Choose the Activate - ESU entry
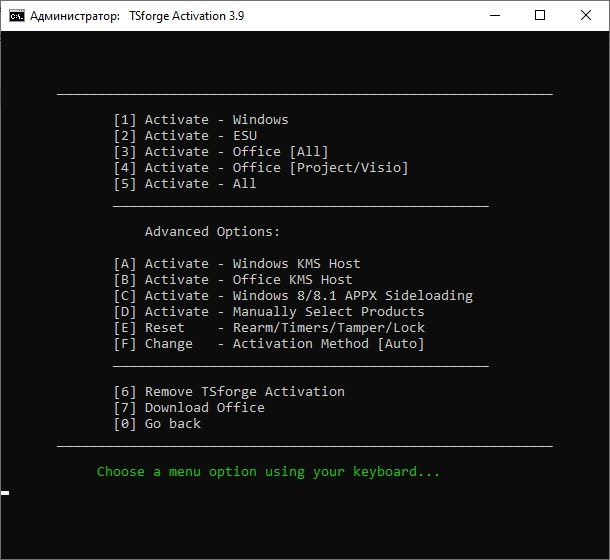 (x=185, y=136)
